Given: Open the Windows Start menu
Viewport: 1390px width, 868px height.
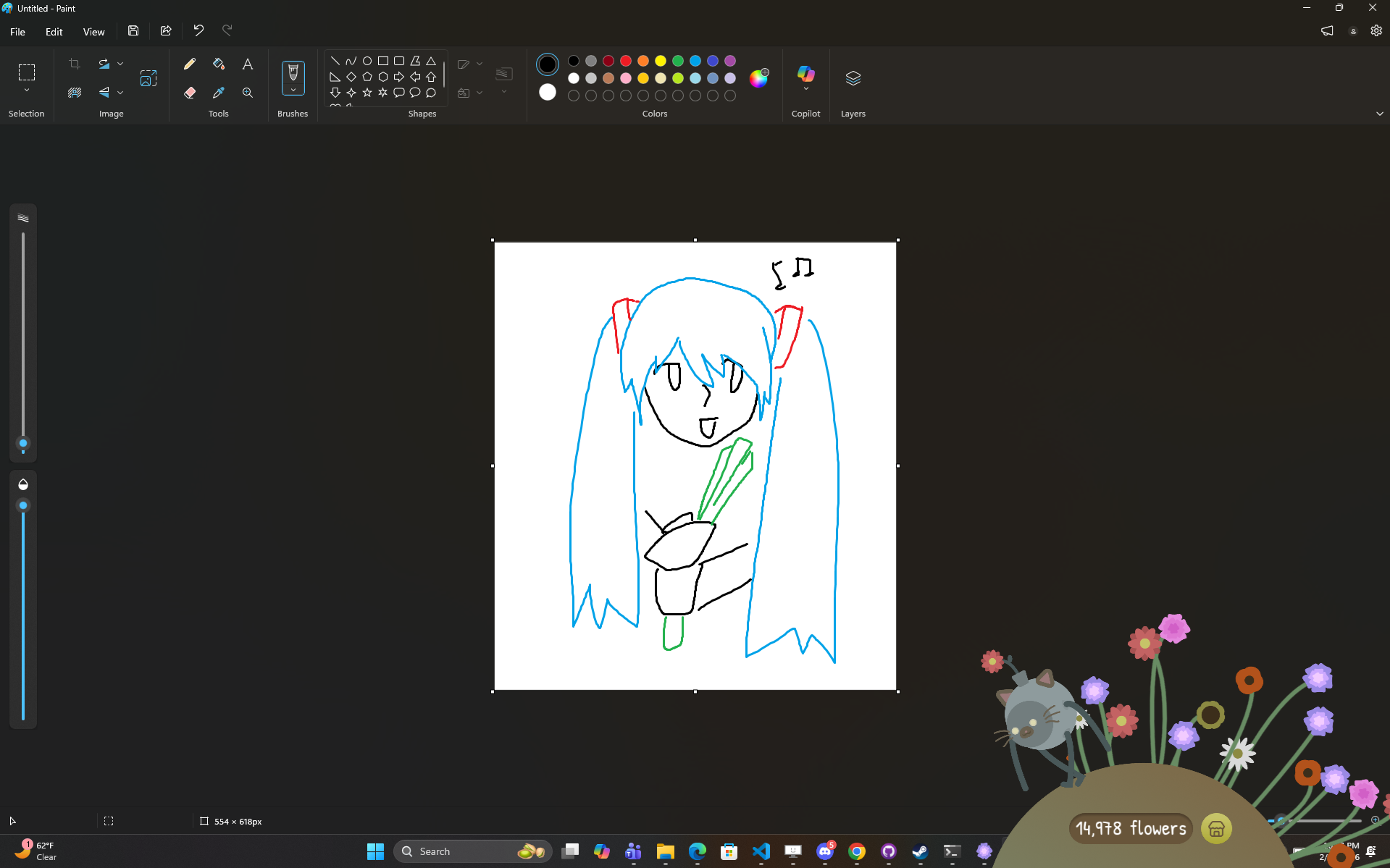Looking at the screenshot, I should click(x=375, y=851).
